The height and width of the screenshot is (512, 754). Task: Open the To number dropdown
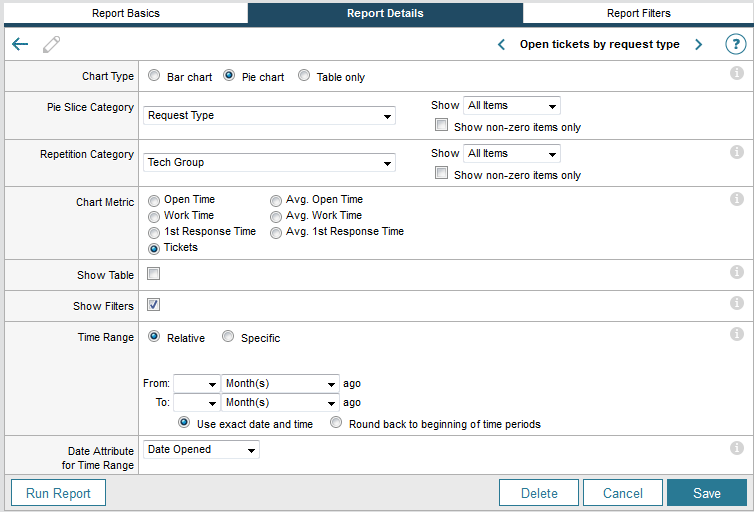[196, 402]
